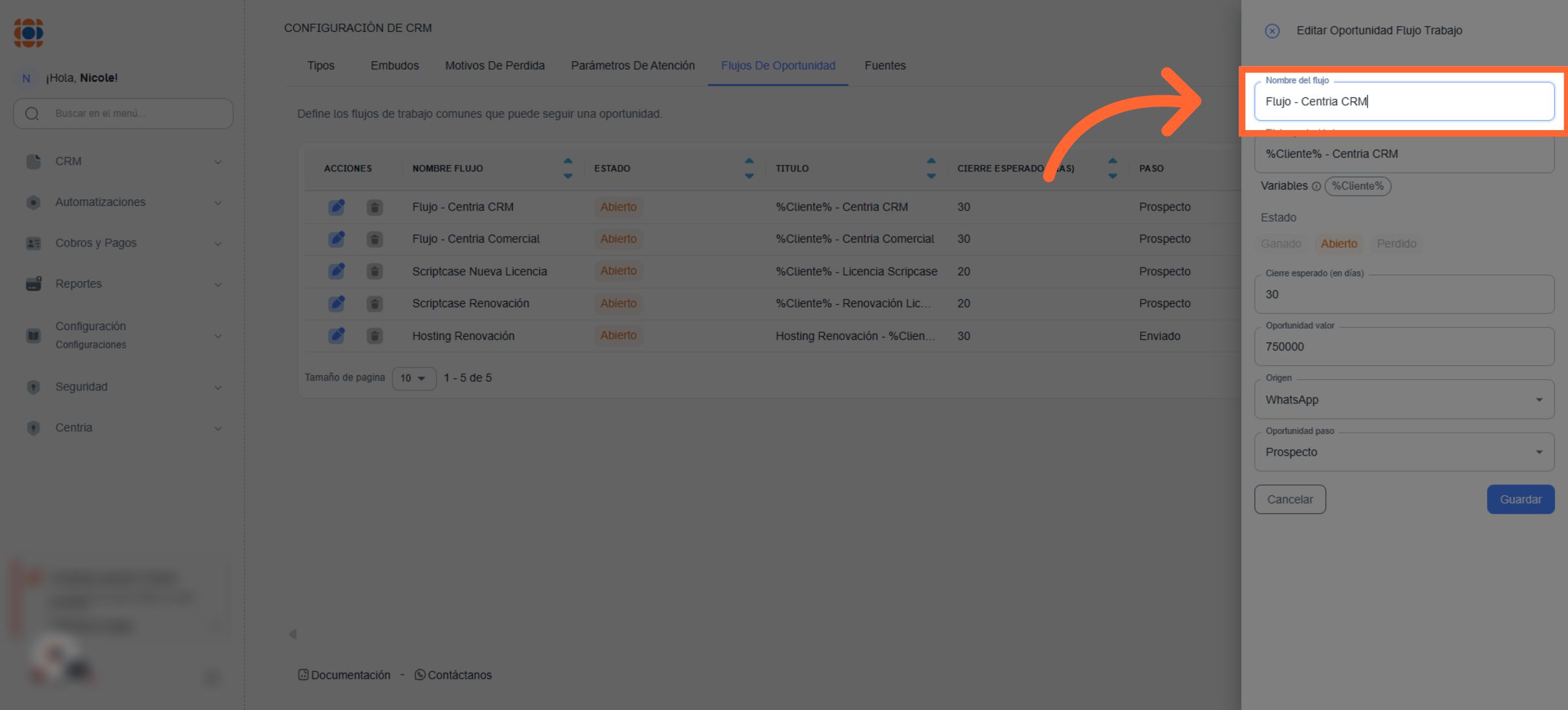1568x710 pixels.
Task: Click the Cancelar button
Action: tap(1290, 499)
